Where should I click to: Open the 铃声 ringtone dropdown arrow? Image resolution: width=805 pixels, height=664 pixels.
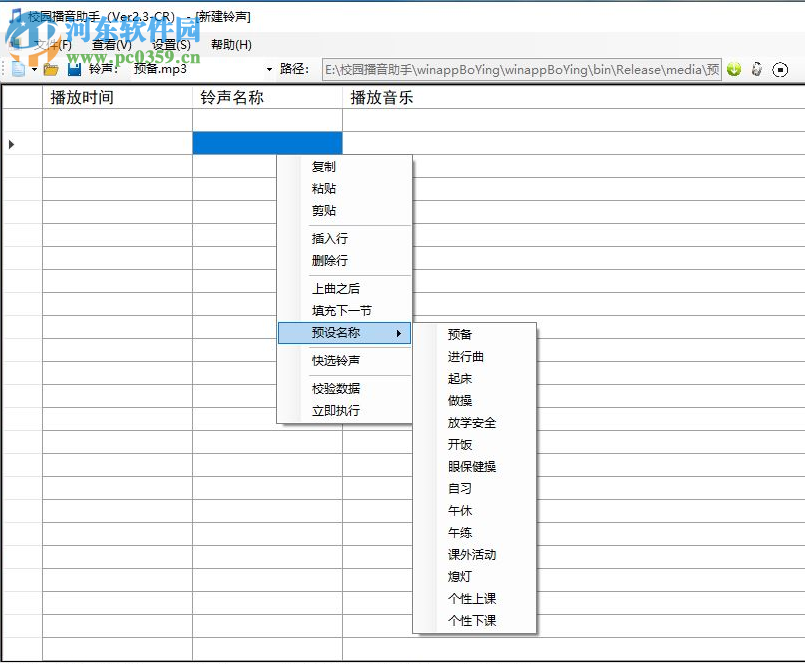268,69
